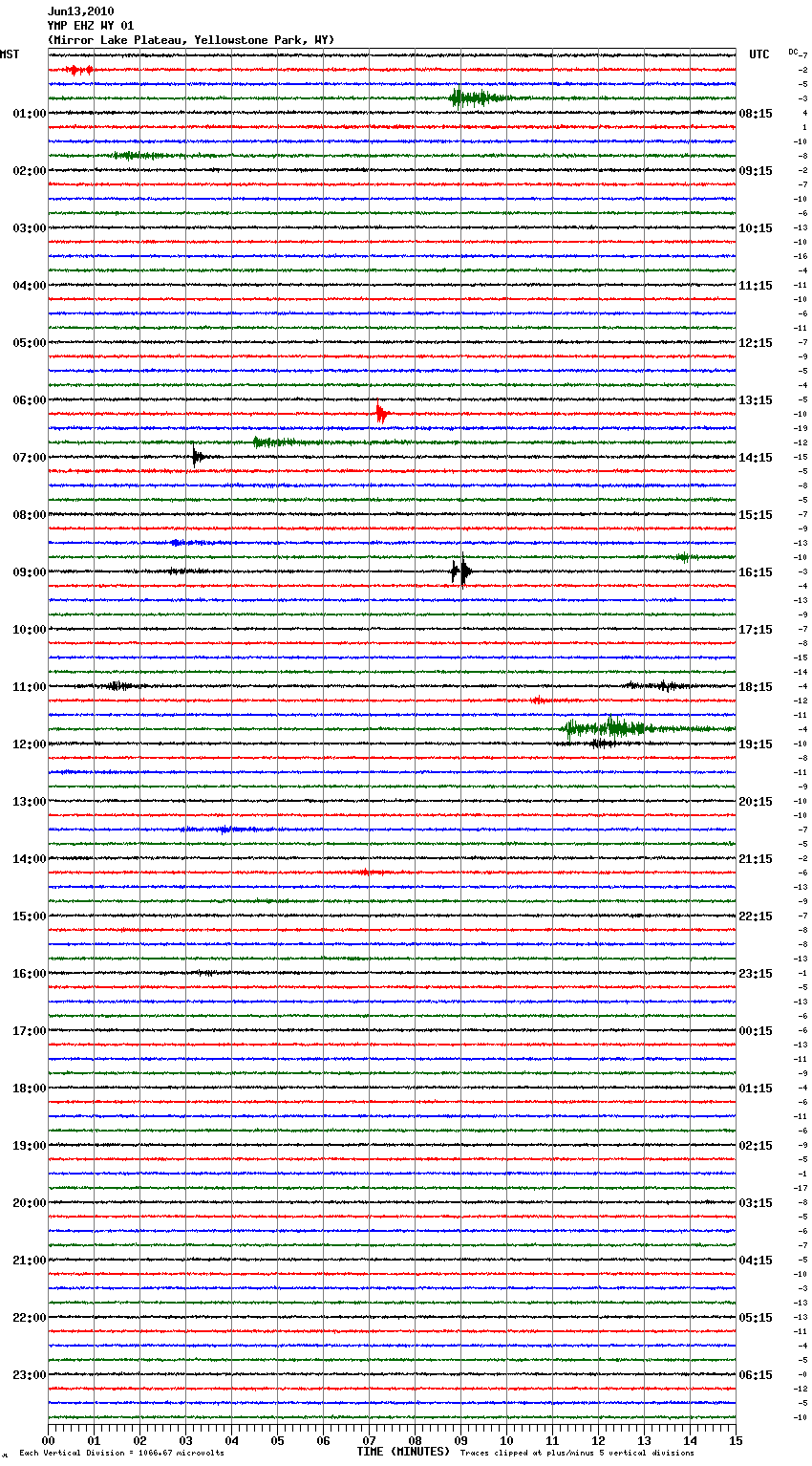The width and height of the screenshot is (812, 1466).
Task: Click the 09:15 UTC time label
Action: click(756, 171)
